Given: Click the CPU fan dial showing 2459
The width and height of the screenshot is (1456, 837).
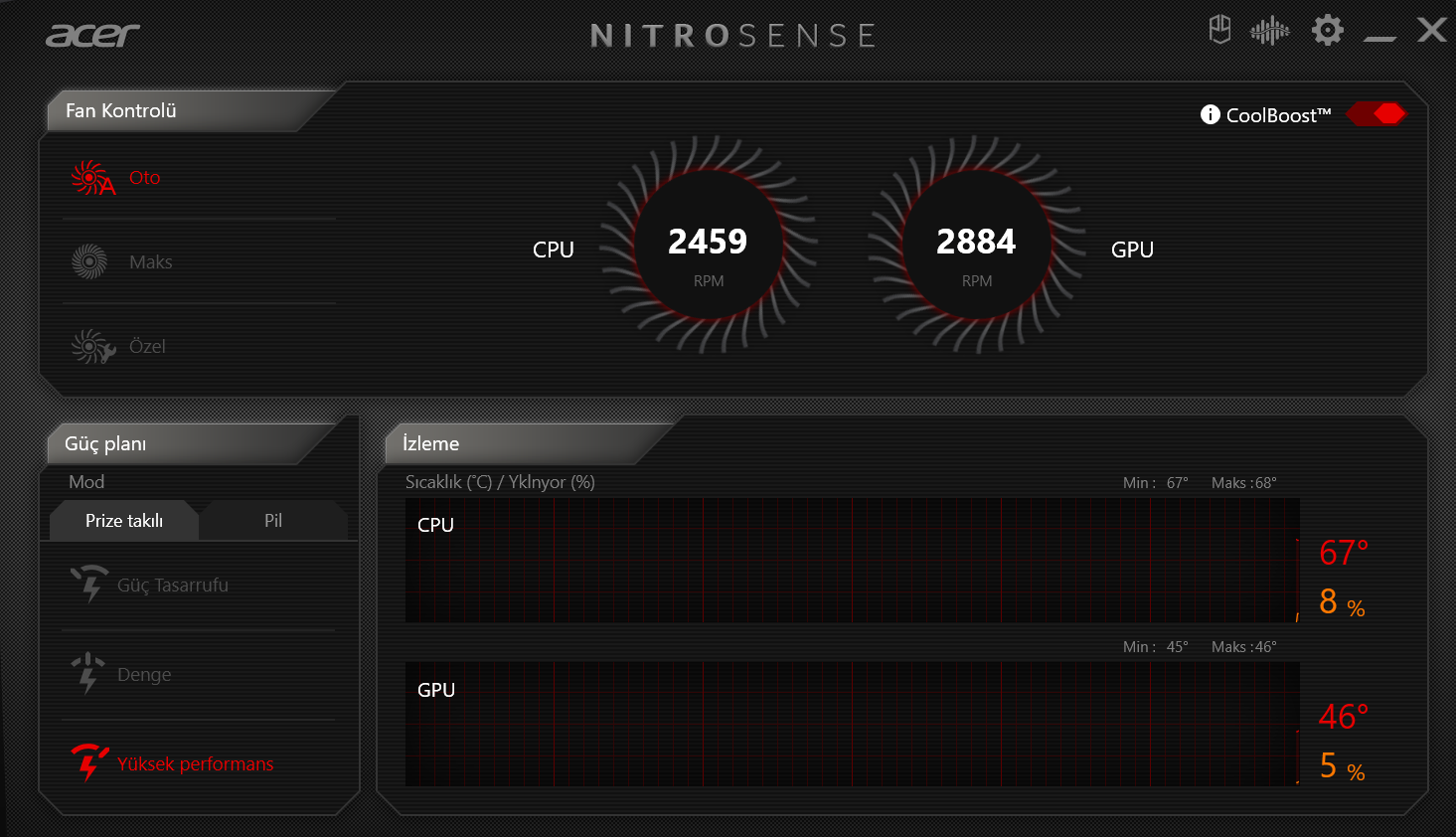Looking at the screenshot, I should (709, 245).
